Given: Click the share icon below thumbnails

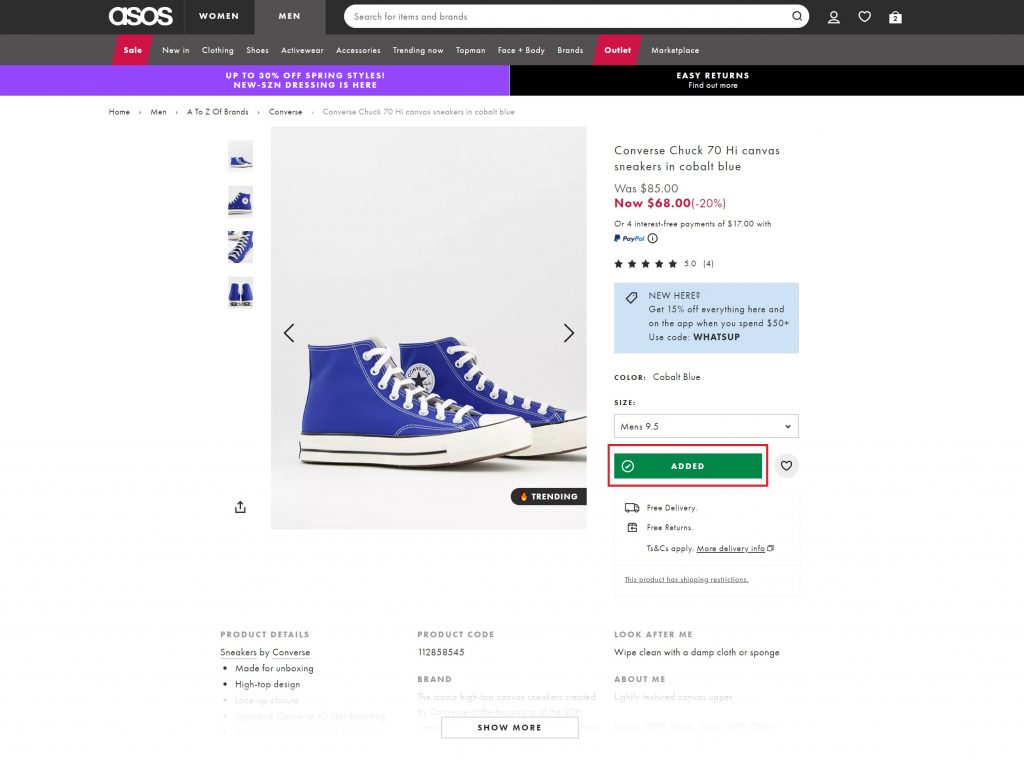Looking at the screenshot, I should pyautogui.click(x=240, y=507).
